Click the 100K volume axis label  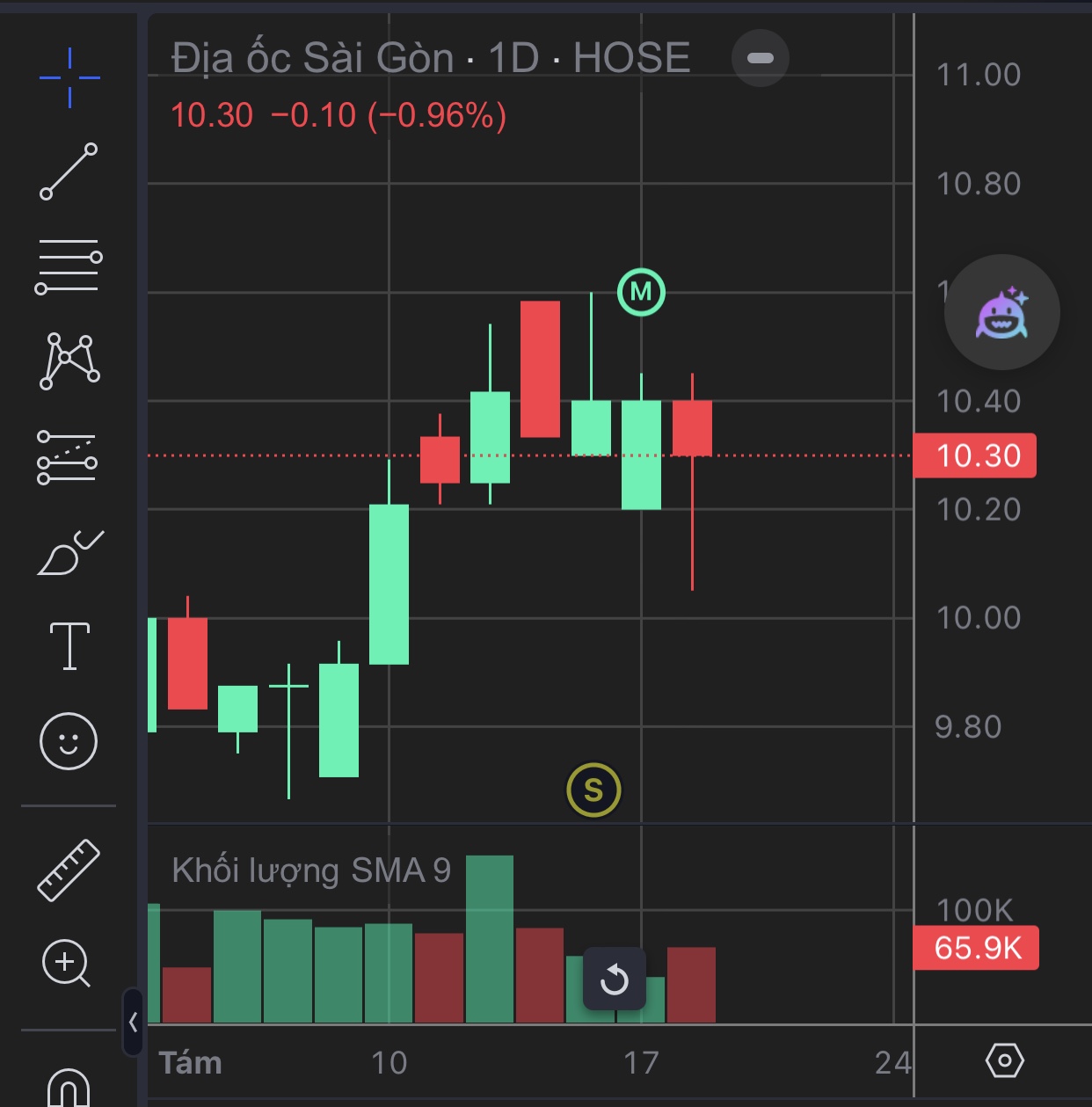975,910
